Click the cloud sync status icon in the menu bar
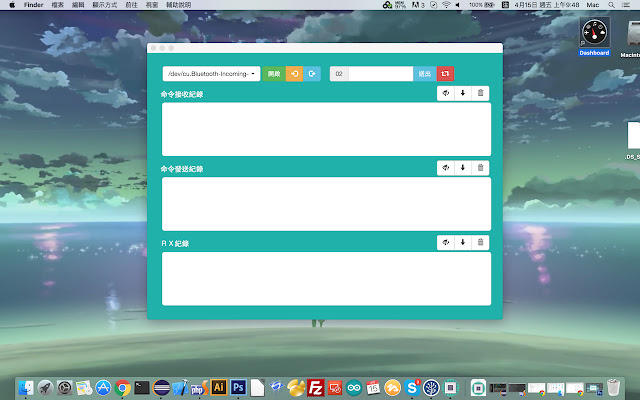The height and width of the screenshot is (400, 640). 387,5
